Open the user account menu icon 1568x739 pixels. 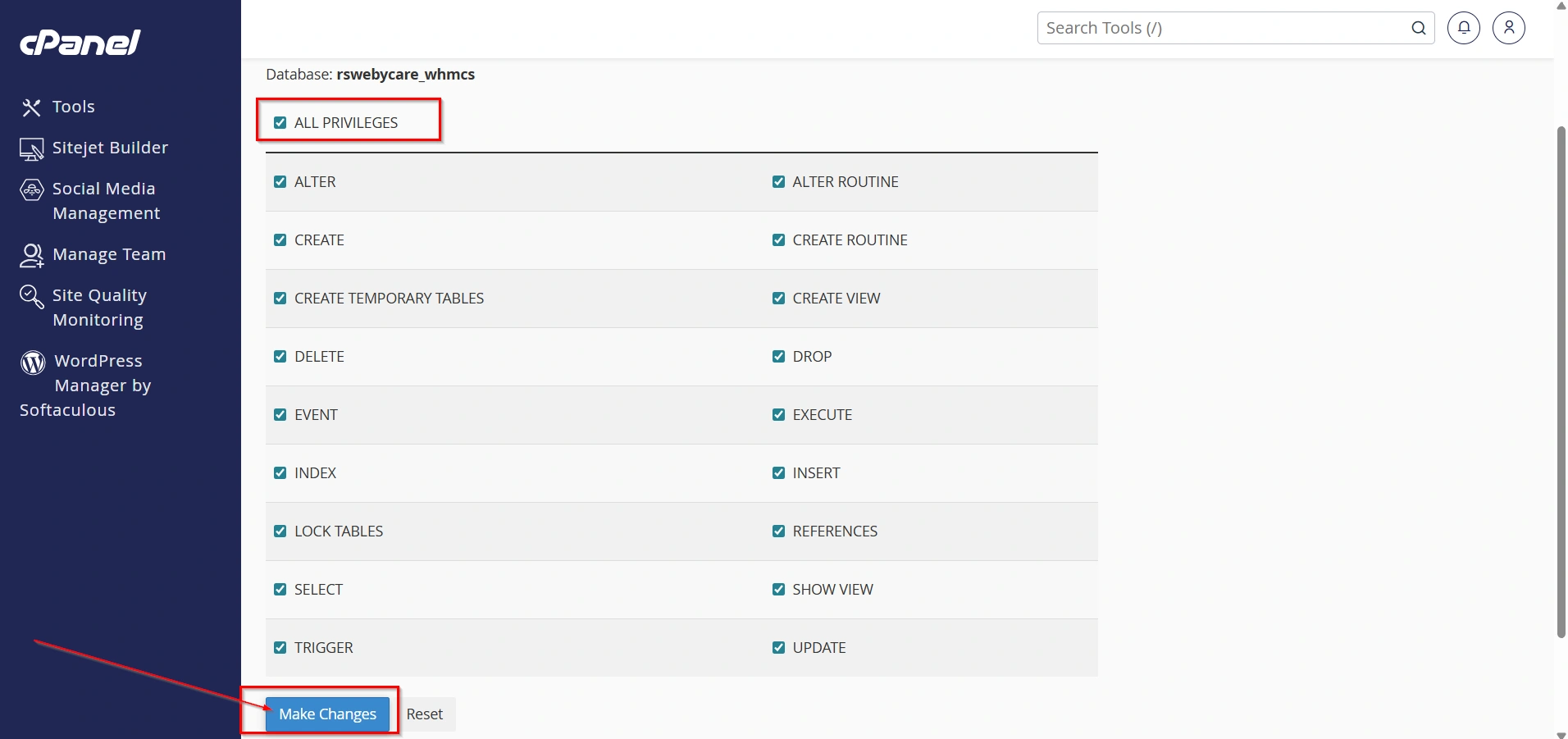[1509, 28]
